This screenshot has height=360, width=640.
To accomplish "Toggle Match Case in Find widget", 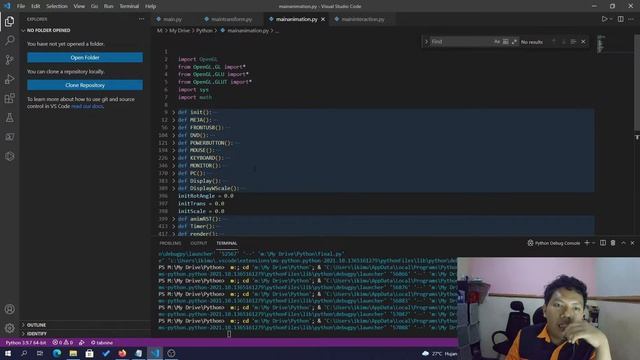I will click(497, 42).
